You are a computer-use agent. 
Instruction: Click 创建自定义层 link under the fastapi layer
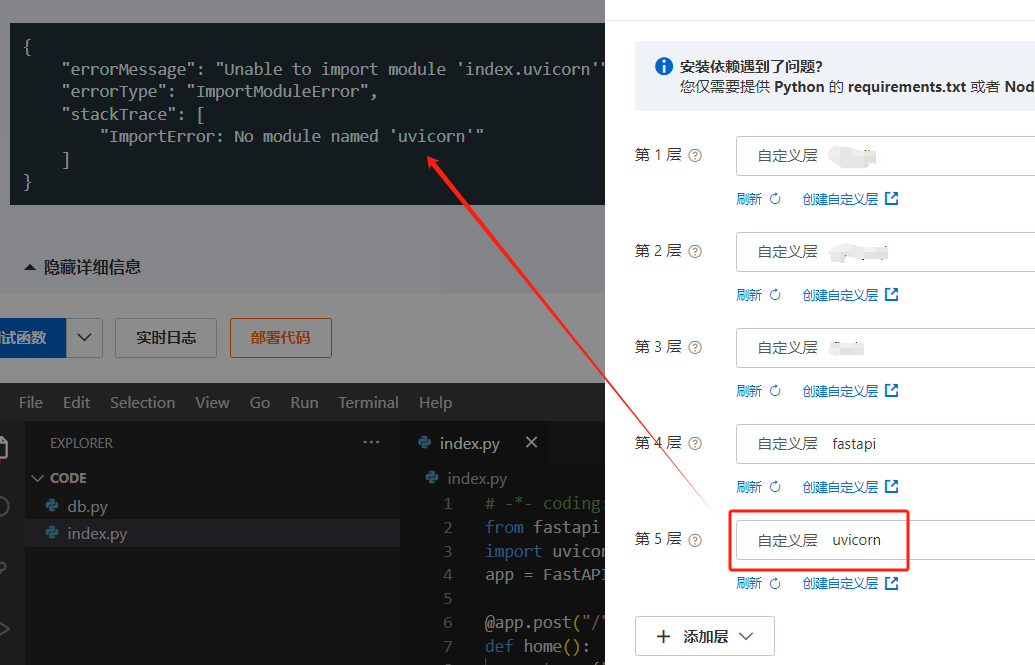(x=840, y=487)
